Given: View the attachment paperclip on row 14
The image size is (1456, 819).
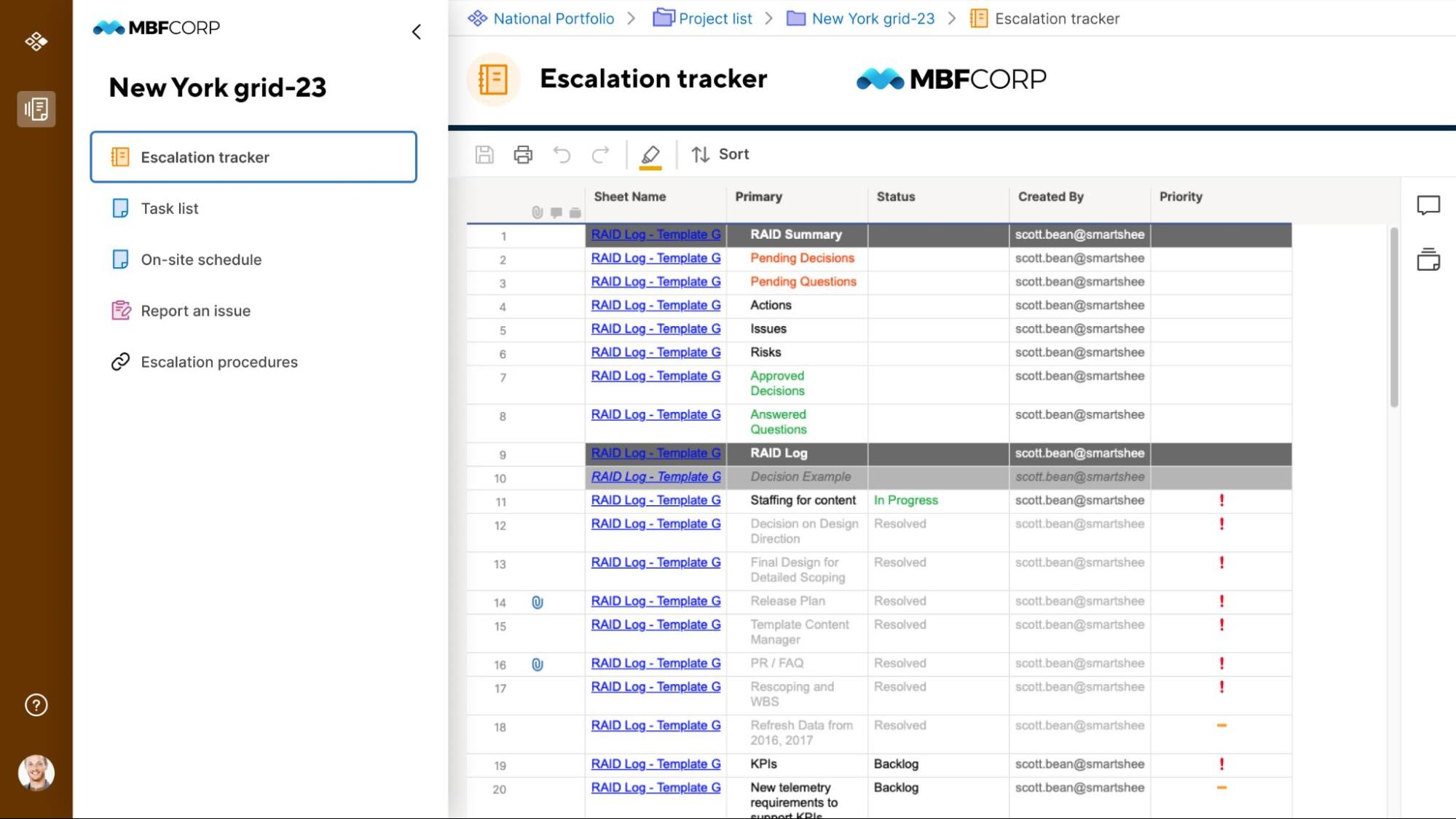Looking at the screenshot, I should click(538, 602).
